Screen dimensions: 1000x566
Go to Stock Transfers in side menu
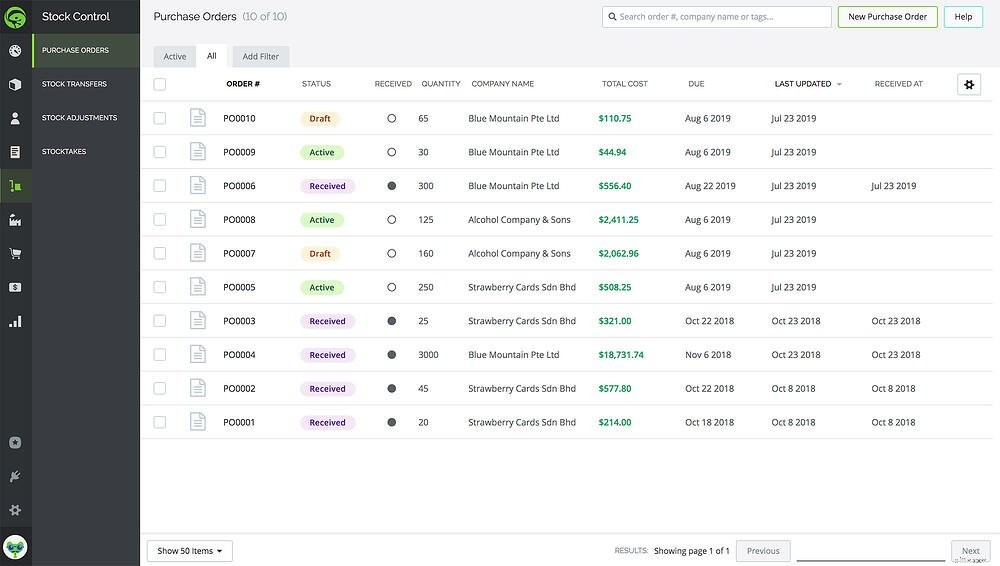click(x=74, y=84)
